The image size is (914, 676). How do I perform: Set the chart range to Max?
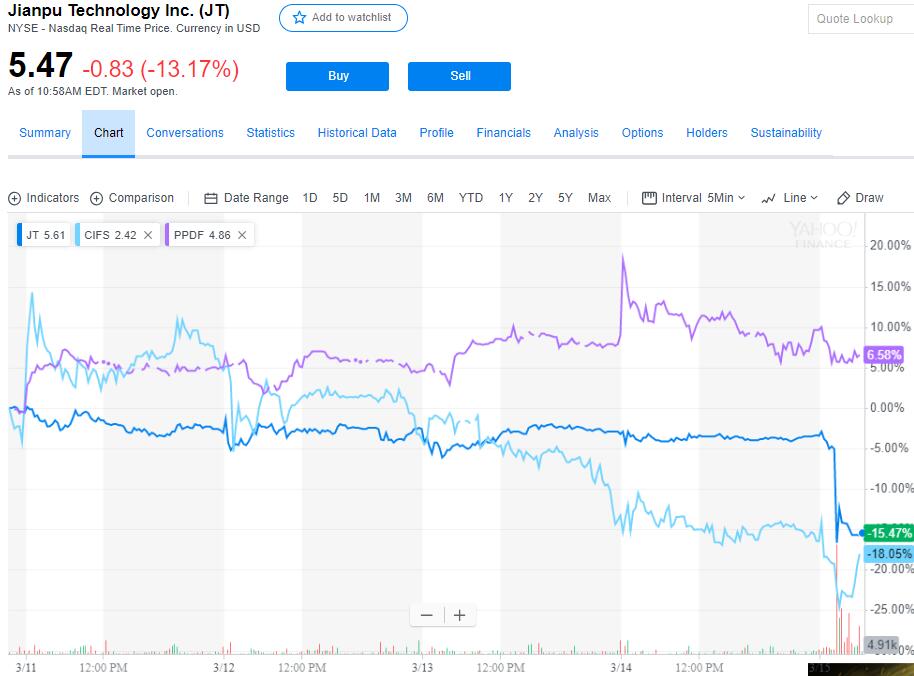[599, 198]
